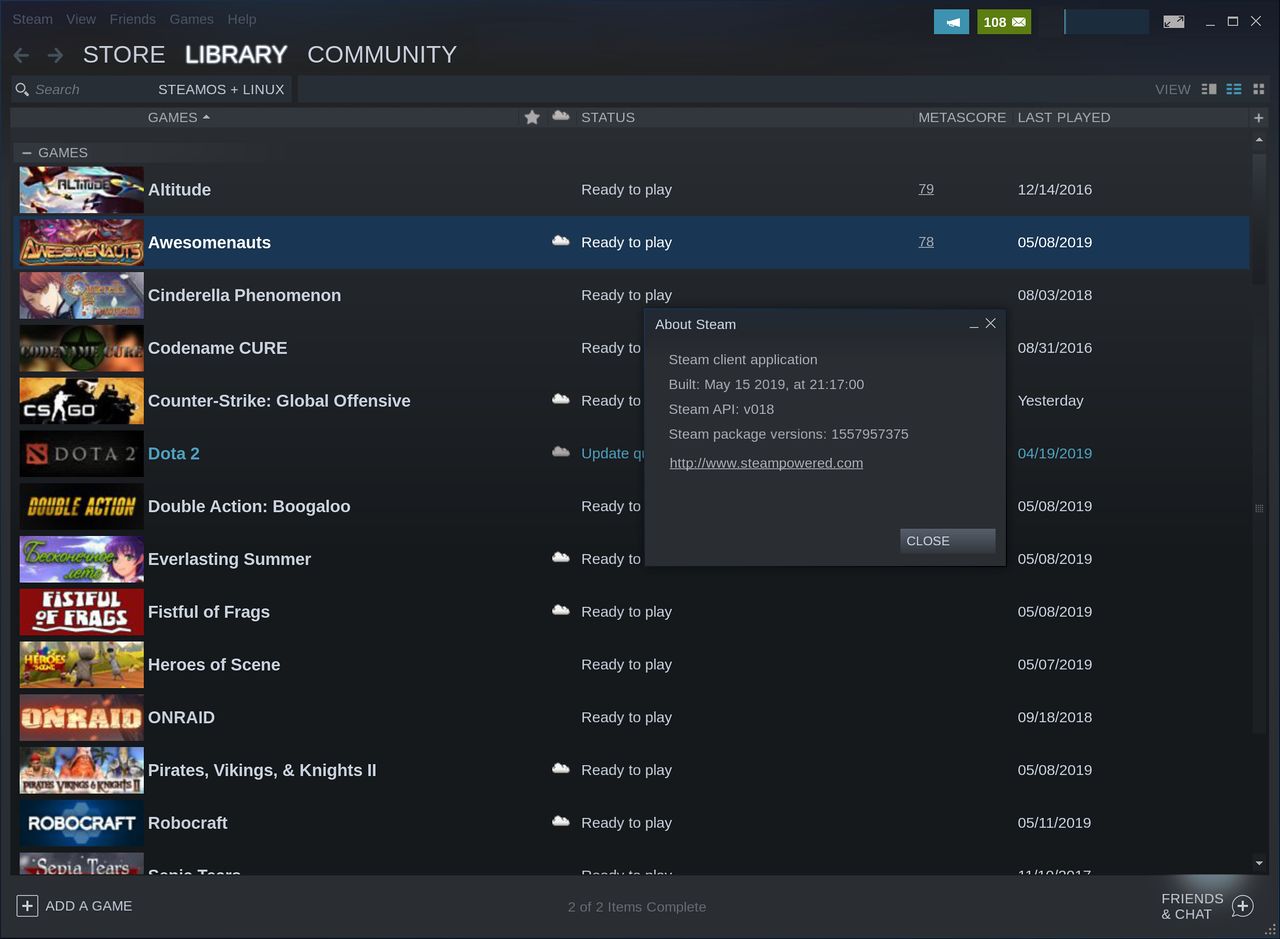Click the 2 of 2 Items Complete status
This screenshot has width=1280, height=939.
pyautogui.click(x=637, y=907)
